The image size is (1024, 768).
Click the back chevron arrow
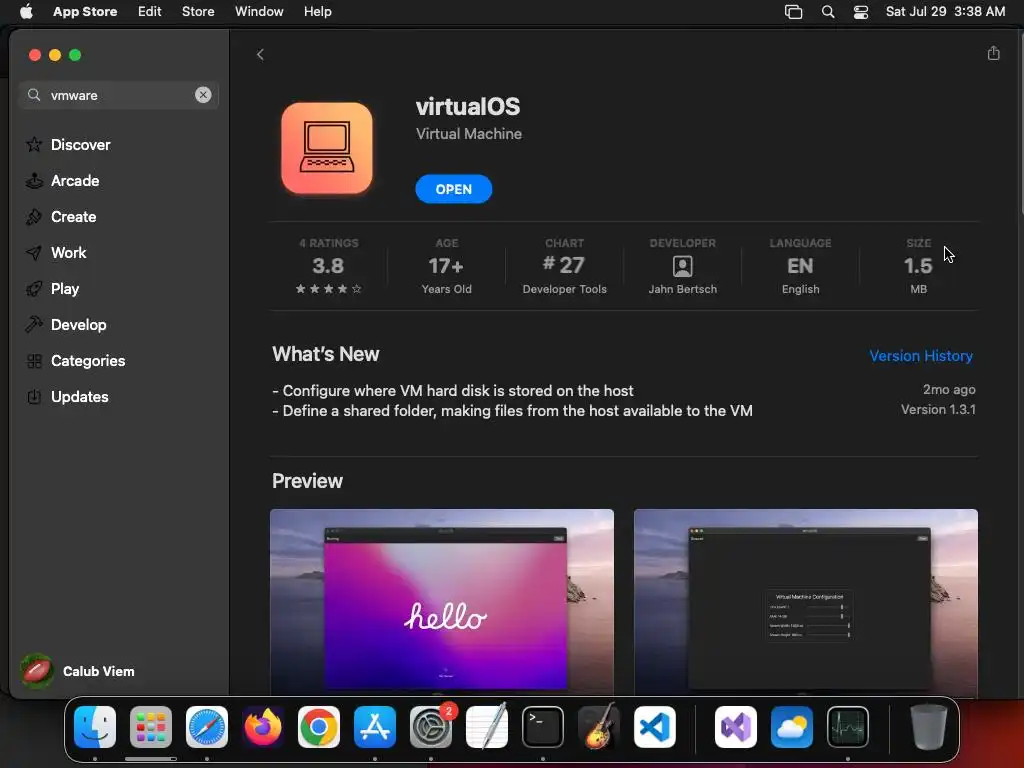click(260, 54)
